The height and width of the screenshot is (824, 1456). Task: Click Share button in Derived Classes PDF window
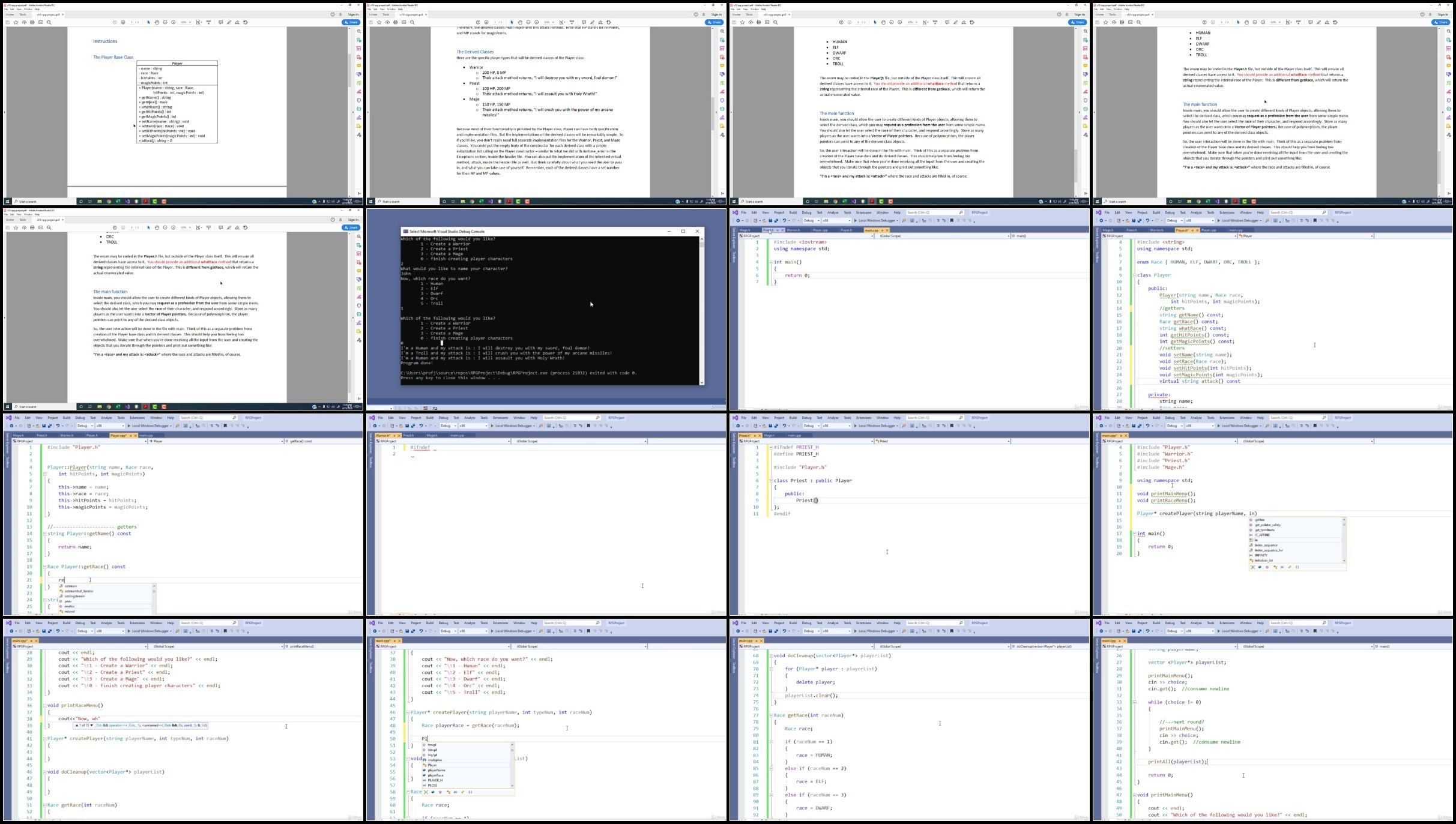click(714, 22)
